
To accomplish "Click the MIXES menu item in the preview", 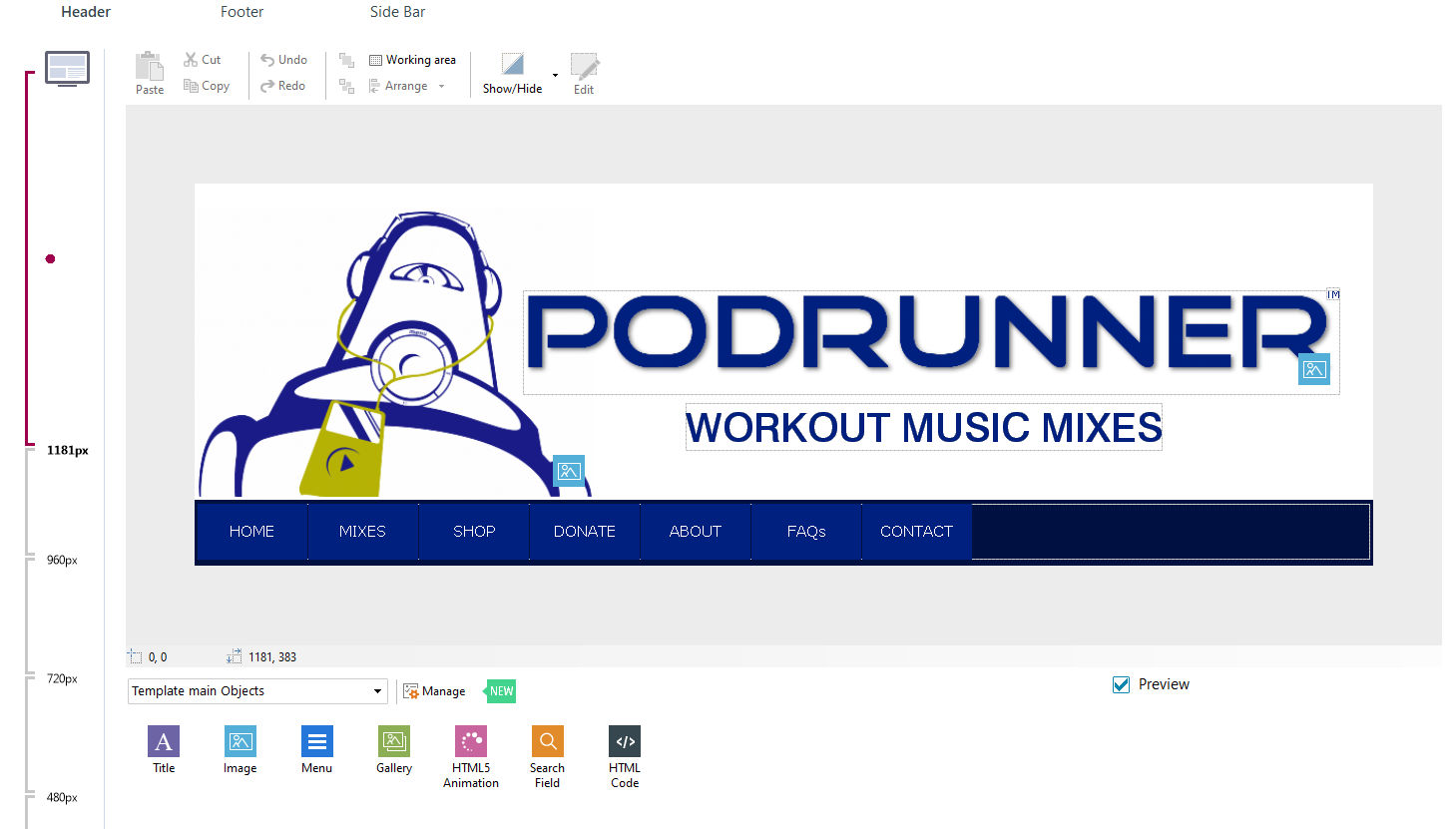I will click(x=362, y=532).
